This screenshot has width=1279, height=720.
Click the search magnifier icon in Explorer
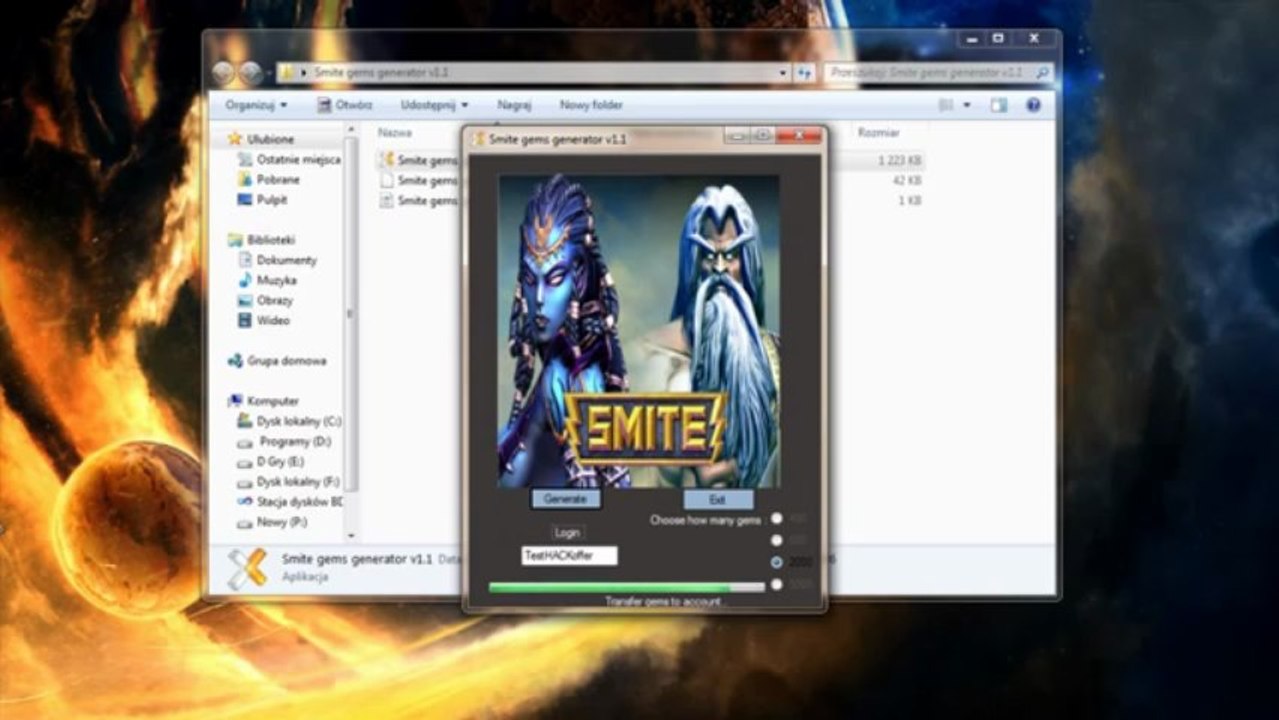point(1042,73)
